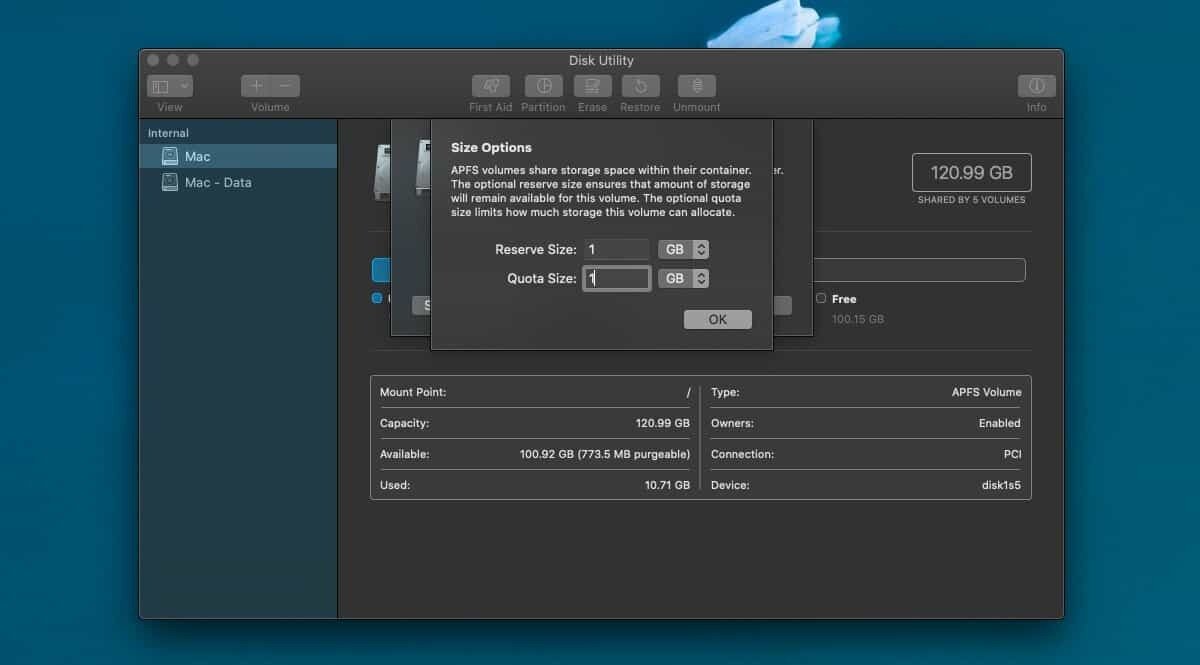Viewport: 1200px width, 665px height.
Task: Open Quota Size GB unit dropdown
Action: point(684,279)
